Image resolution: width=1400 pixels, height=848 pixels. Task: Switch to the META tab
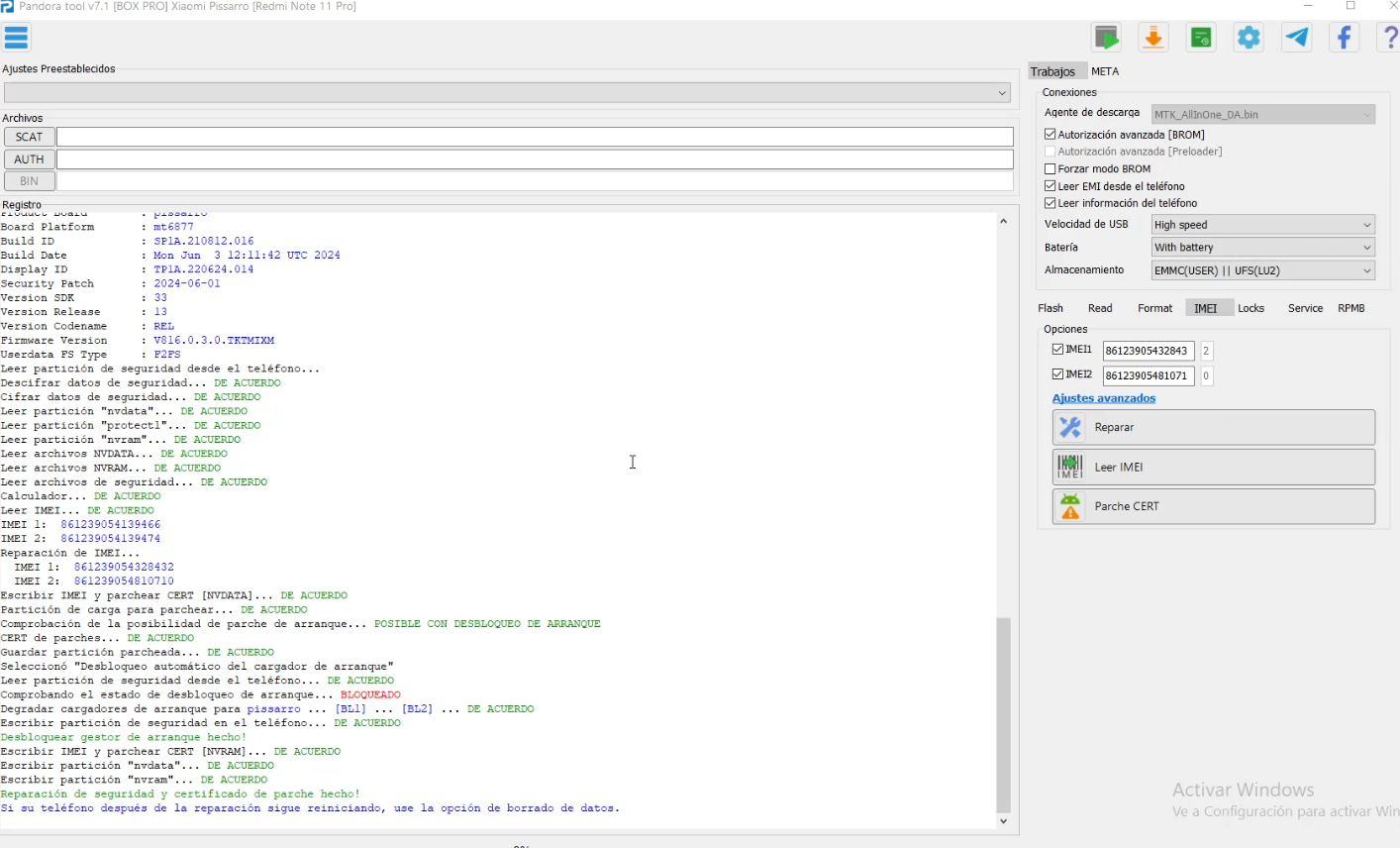(x=1105, y=71)
